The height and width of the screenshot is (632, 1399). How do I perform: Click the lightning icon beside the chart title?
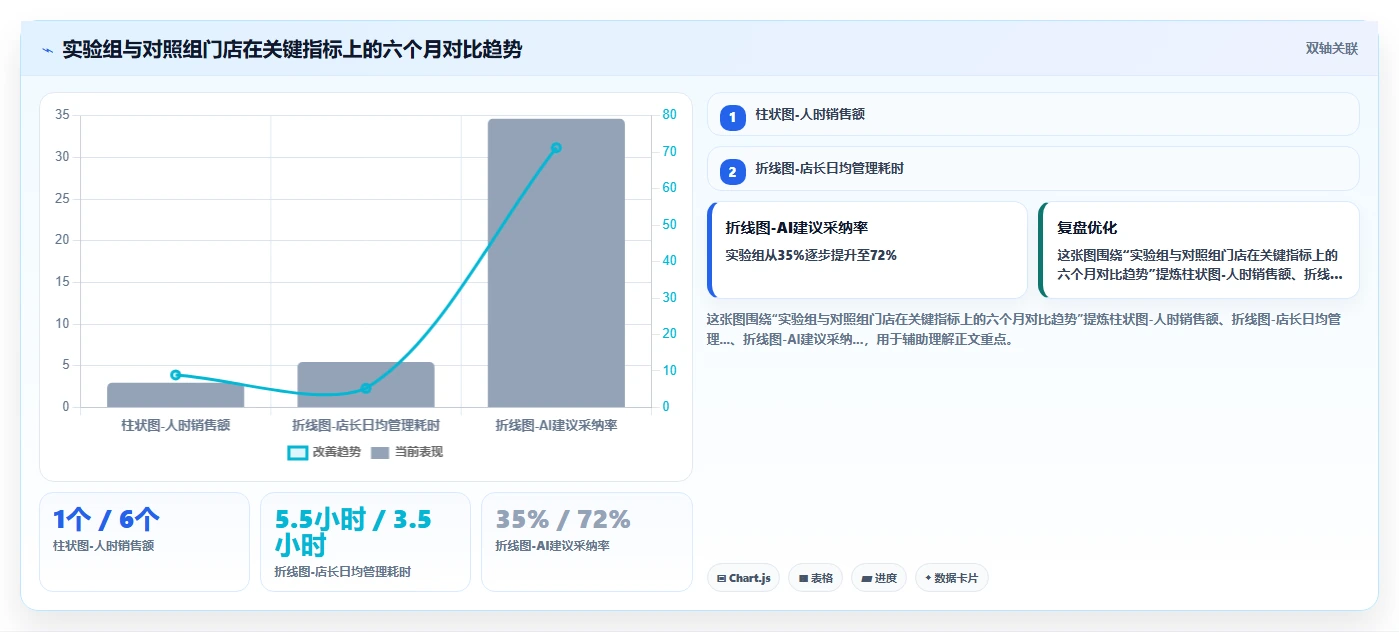click(47, 50)
